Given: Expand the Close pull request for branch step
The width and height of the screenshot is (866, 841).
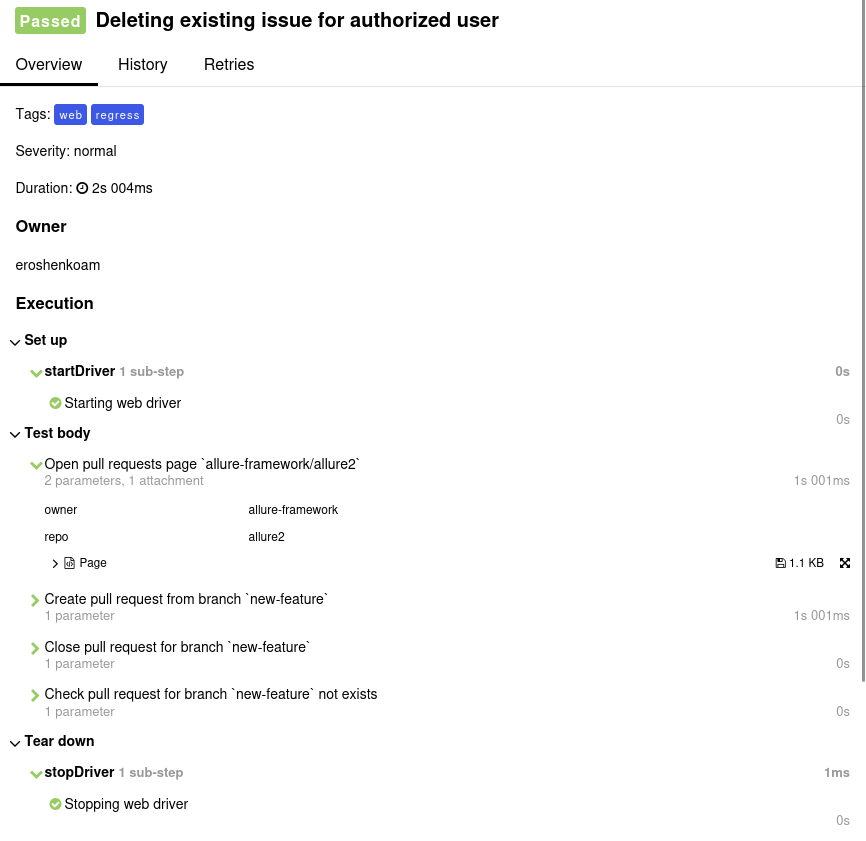Looking at the screenshot, I should pos(36,647).
